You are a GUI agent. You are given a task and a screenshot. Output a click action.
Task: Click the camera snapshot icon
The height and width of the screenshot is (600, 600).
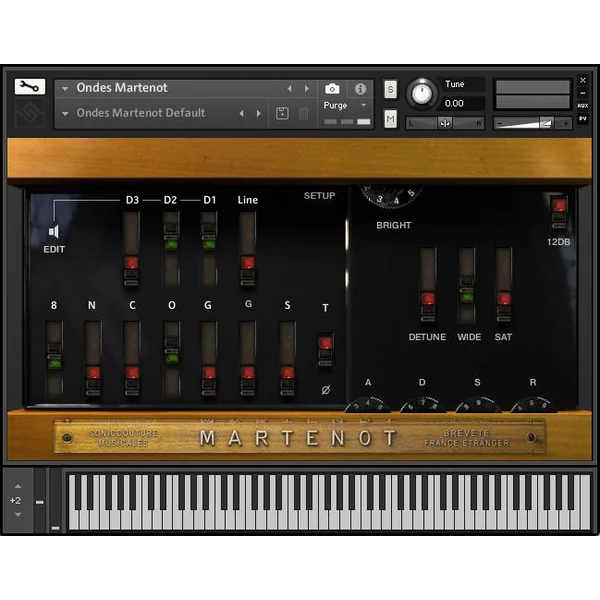tap(332, 89)
